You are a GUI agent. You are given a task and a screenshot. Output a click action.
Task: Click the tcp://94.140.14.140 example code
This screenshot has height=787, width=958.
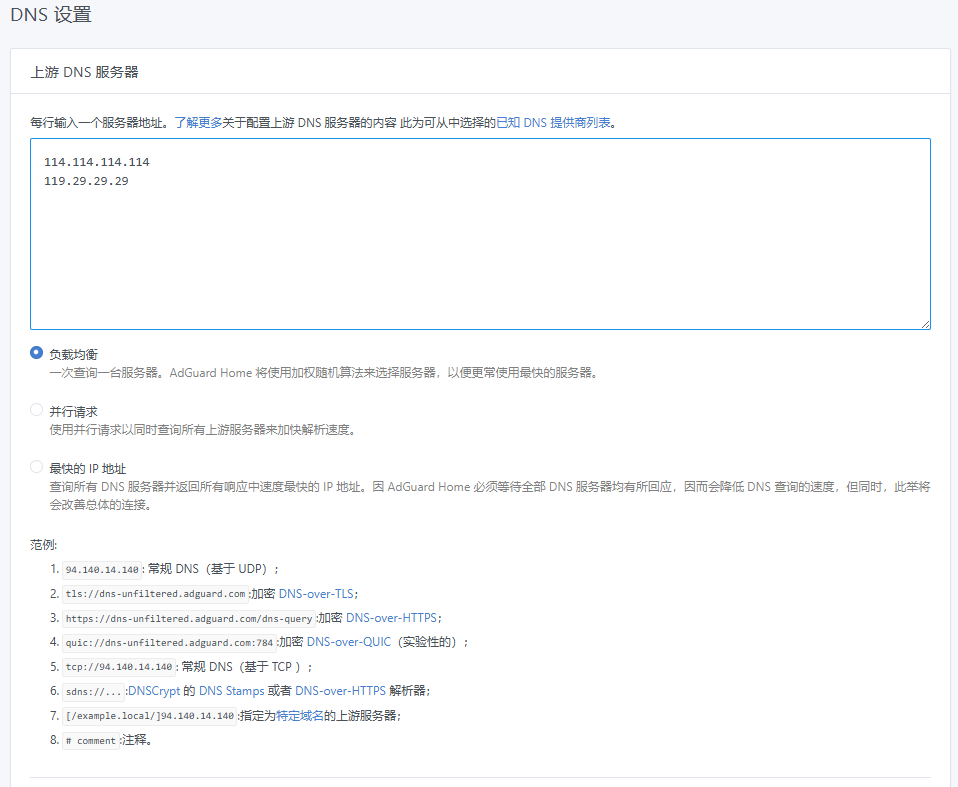119,667
